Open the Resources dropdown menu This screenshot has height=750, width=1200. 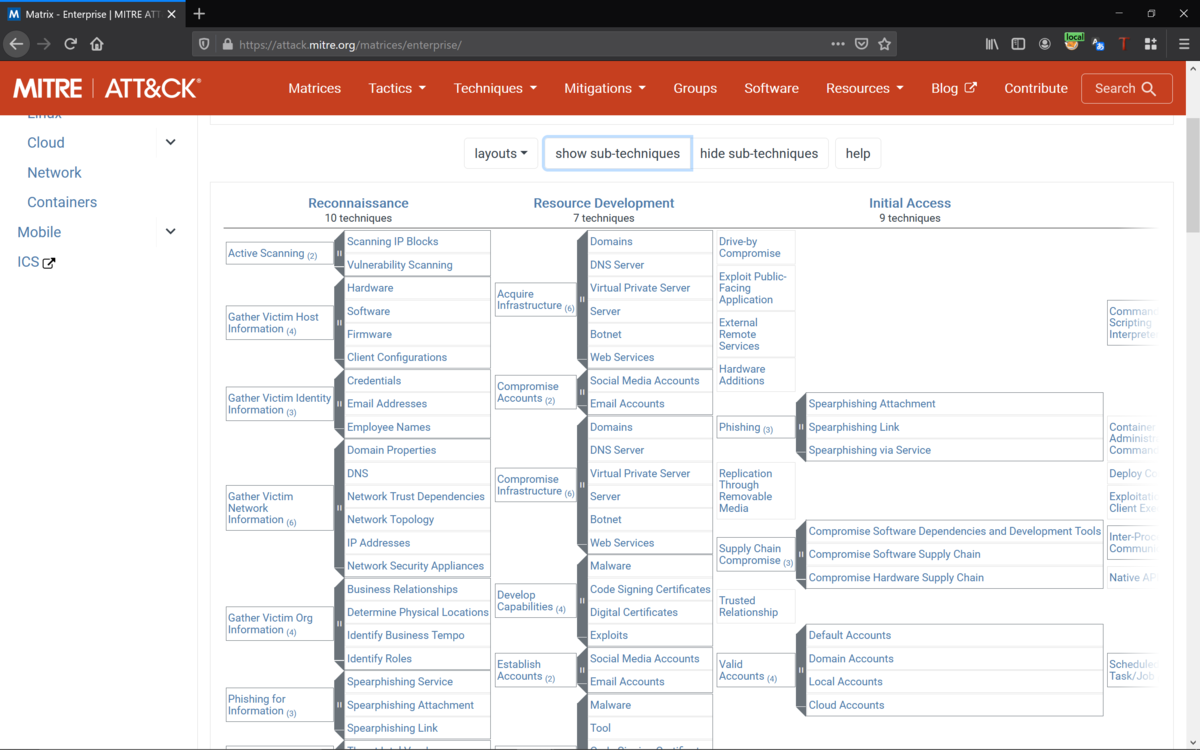[864, 88]
